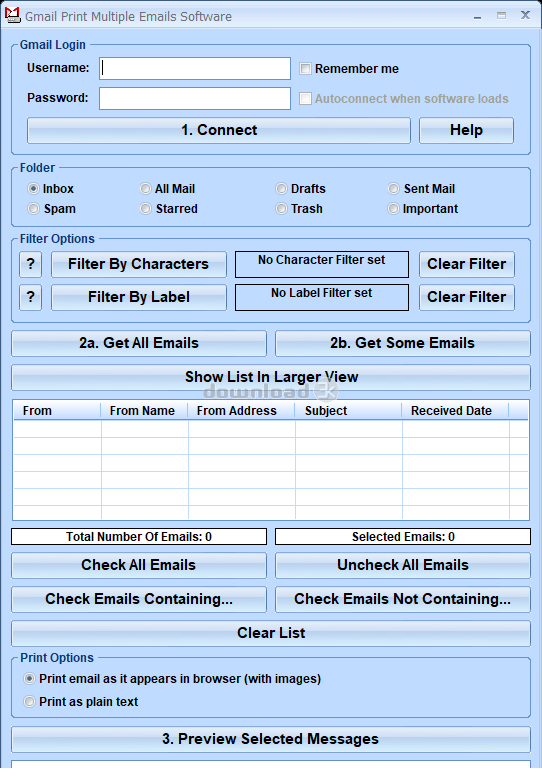Pick the Sent Mail folder radio button
542x781 pixels.
tap(394, 189)
